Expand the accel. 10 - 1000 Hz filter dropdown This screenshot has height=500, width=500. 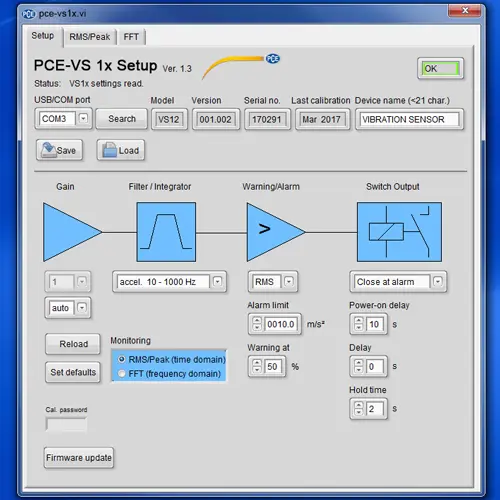click(x=217, y=282)
